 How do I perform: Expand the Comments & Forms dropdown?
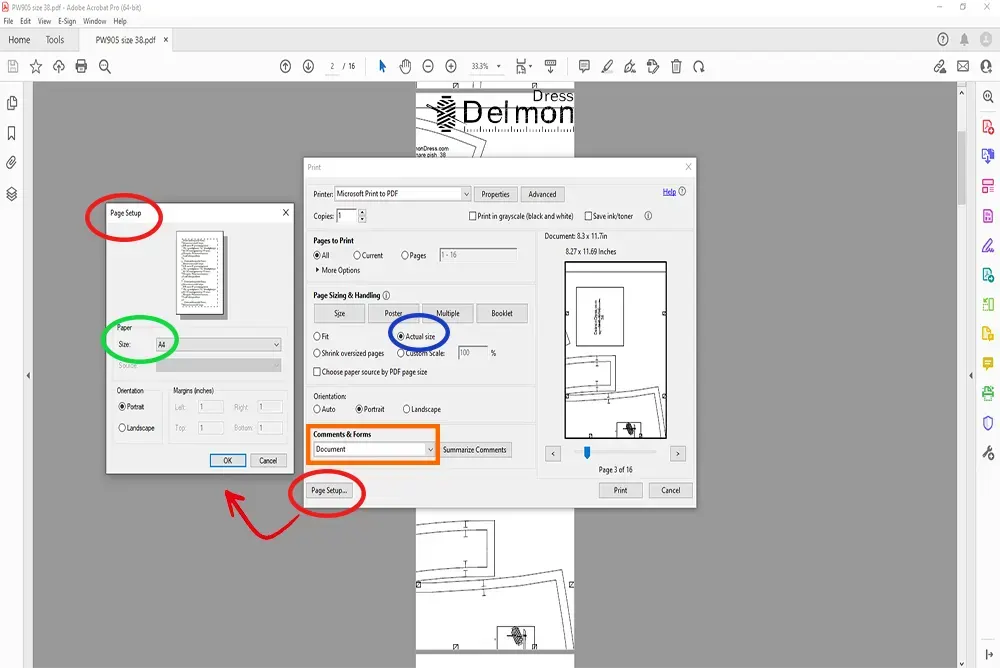point(430,450)
